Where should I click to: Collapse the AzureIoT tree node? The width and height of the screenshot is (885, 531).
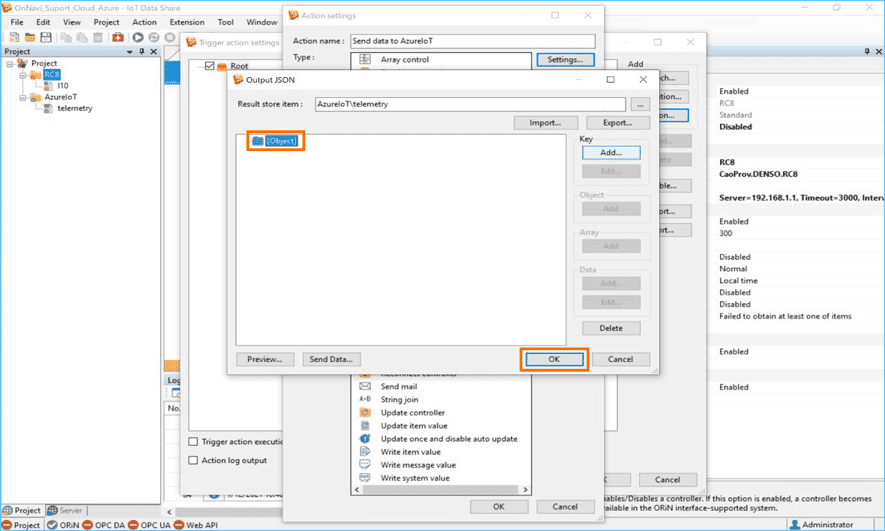(23, 98)
